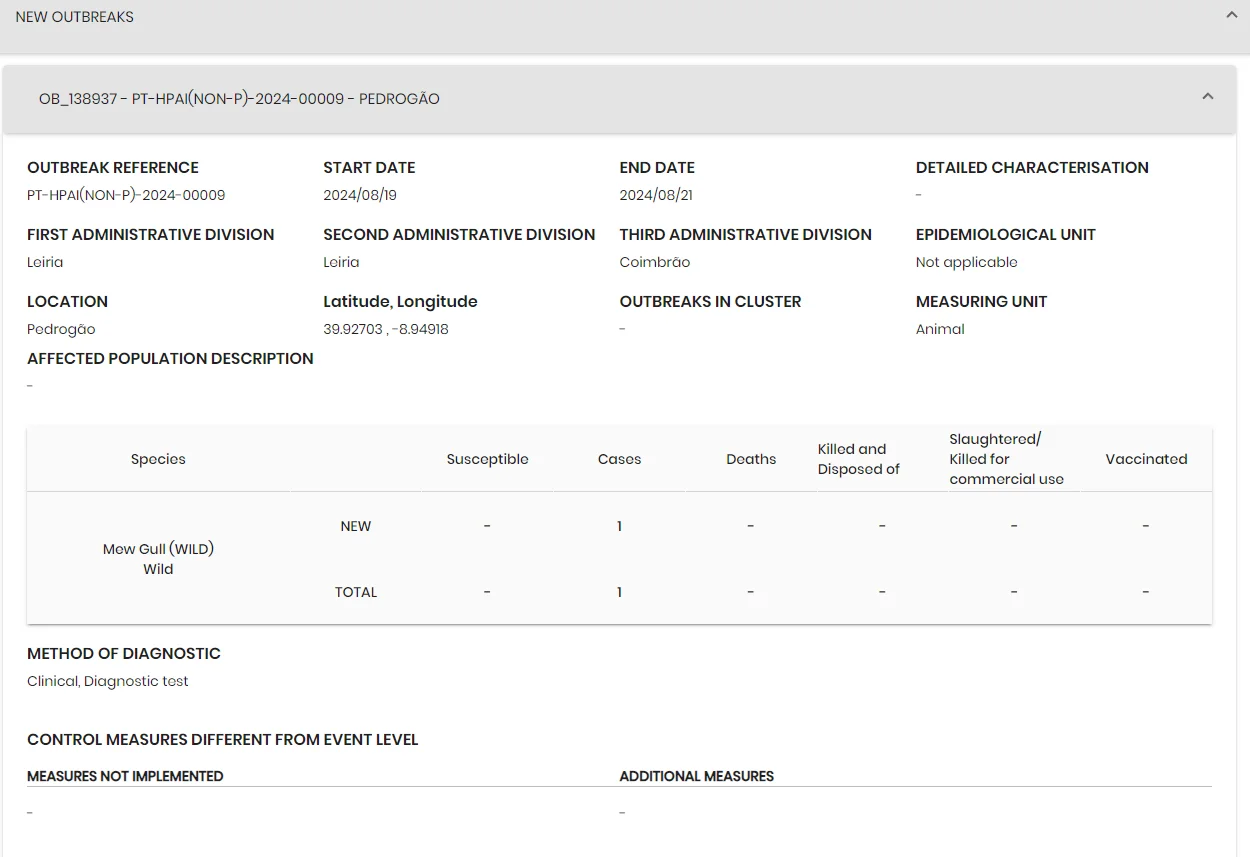The image size is (1250, 857).
Task: Click the Pedrogão location value
Action: [61, 329]
